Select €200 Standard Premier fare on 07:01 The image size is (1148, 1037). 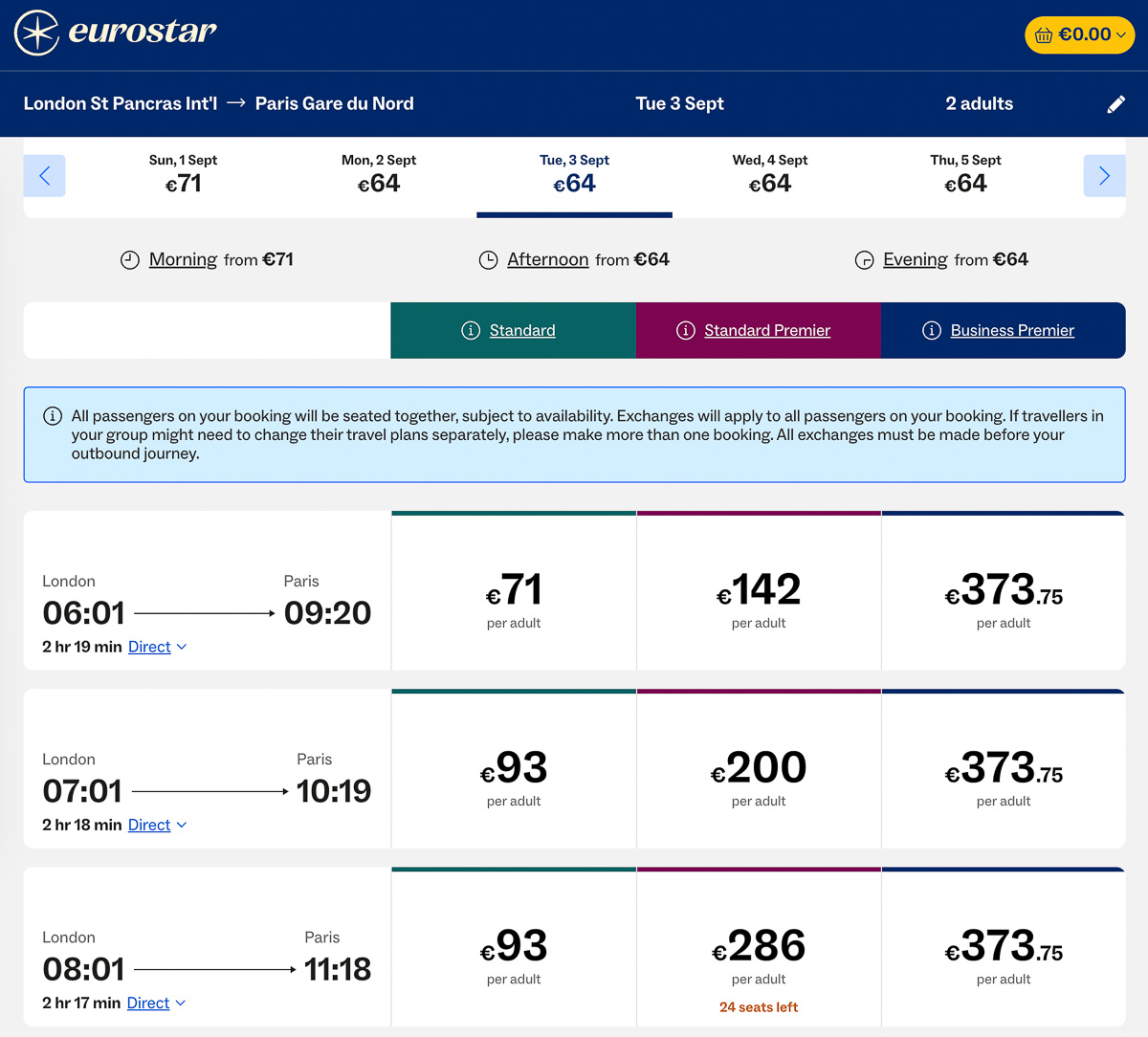759,770
